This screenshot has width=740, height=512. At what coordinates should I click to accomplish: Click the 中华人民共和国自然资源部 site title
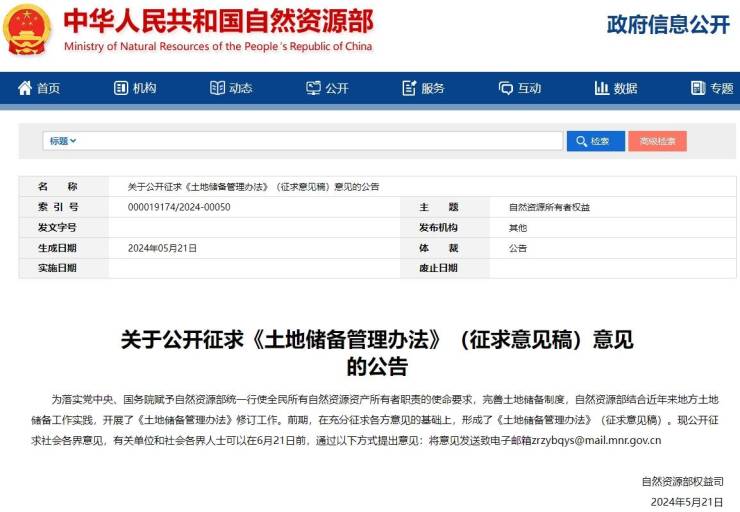219,21
